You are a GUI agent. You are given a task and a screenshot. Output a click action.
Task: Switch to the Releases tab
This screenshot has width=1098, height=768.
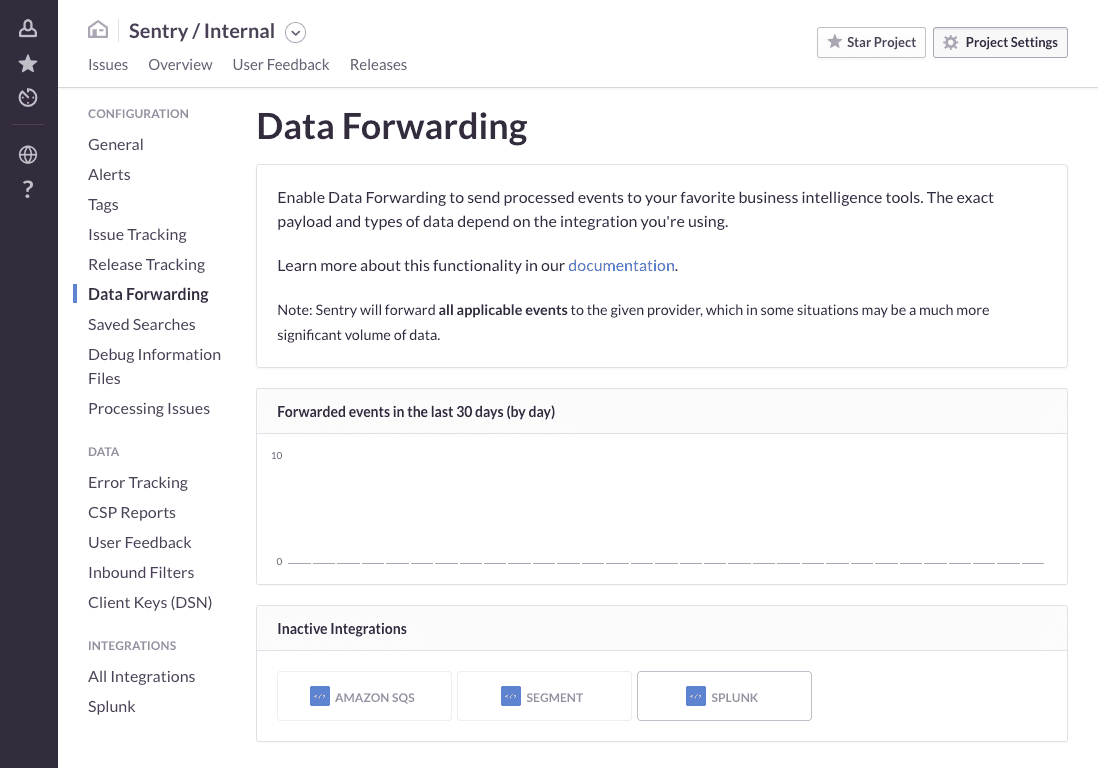pos(378,64)
